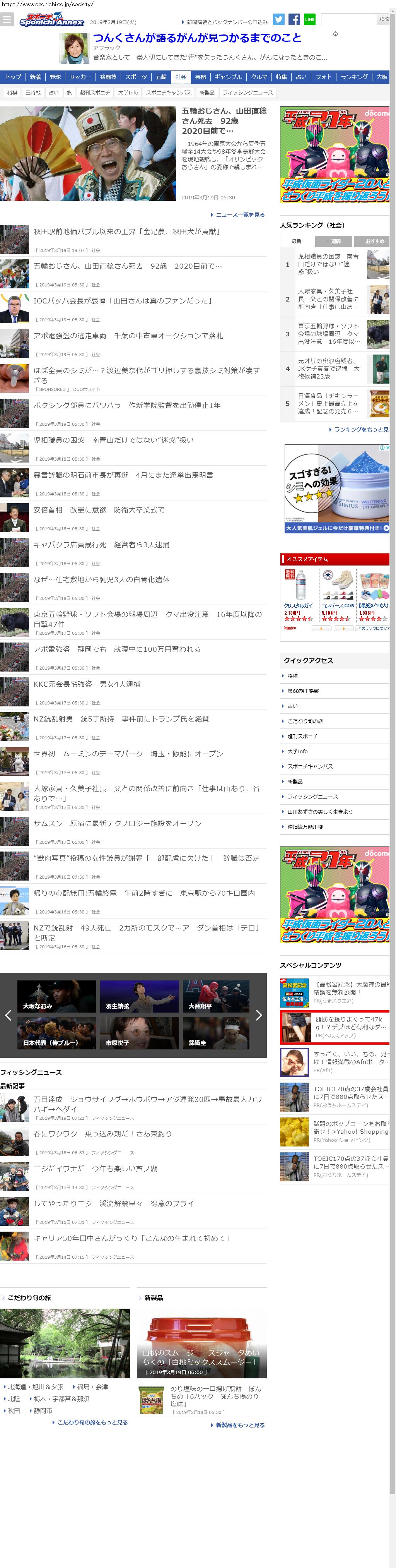Click the Rakuten widget next arrow

(x=343, y=628)
